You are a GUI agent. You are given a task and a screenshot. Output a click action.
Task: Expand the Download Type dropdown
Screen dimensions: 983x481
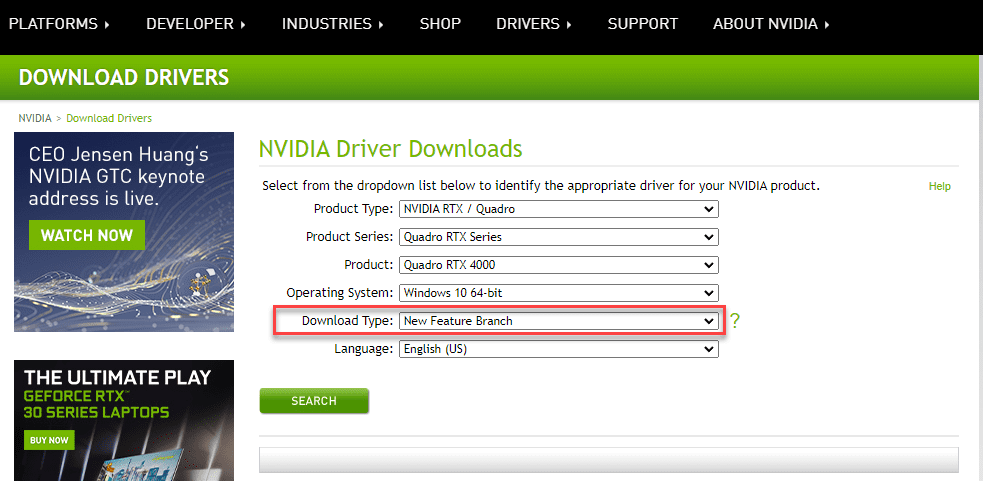tap(559, 320)
